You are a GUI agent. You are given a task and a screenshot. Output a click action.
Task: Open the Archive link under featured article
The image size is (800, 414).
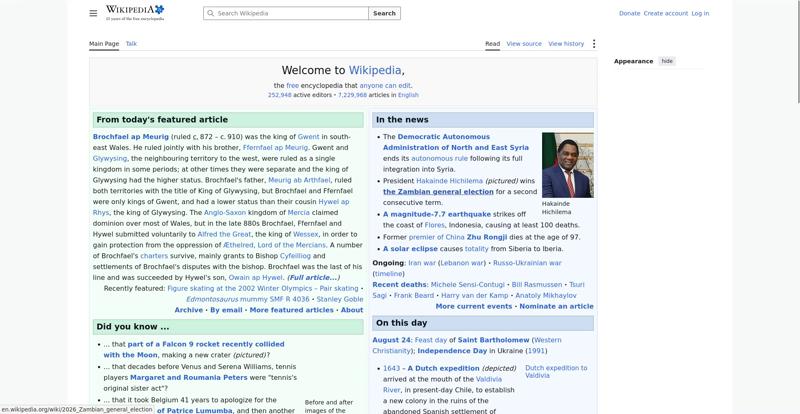point(189,310)
